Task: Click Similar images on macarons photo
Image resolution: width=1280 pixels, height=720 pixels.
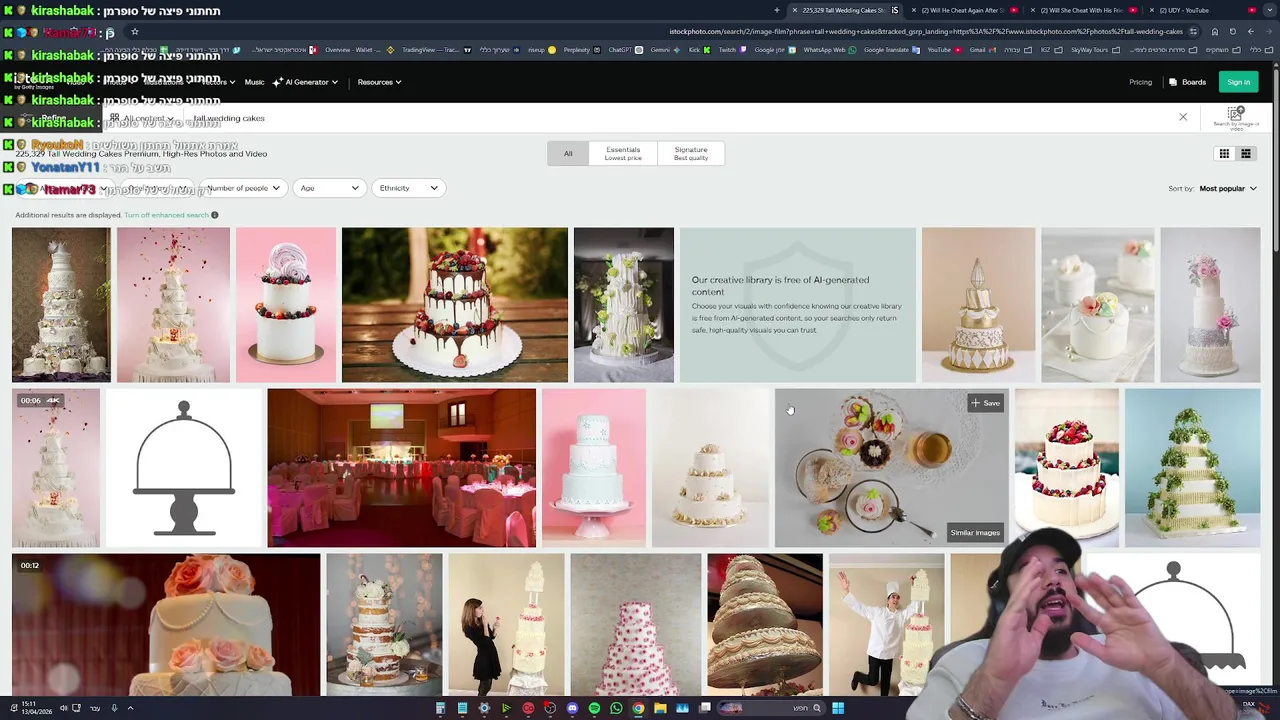Action: pyautogui.click(x=975, y=533)
